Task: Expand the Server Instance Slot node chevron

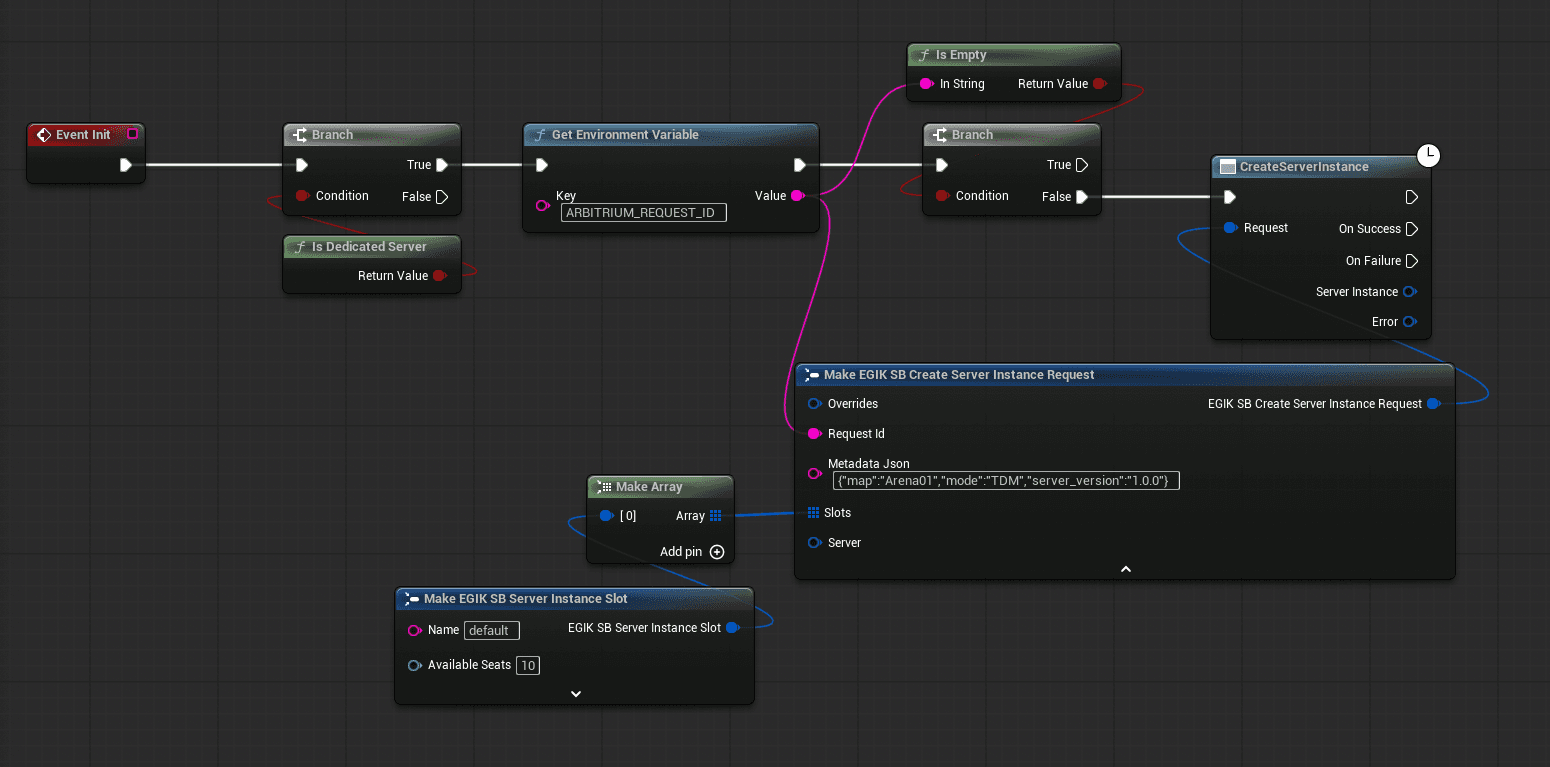Action: 575,693
